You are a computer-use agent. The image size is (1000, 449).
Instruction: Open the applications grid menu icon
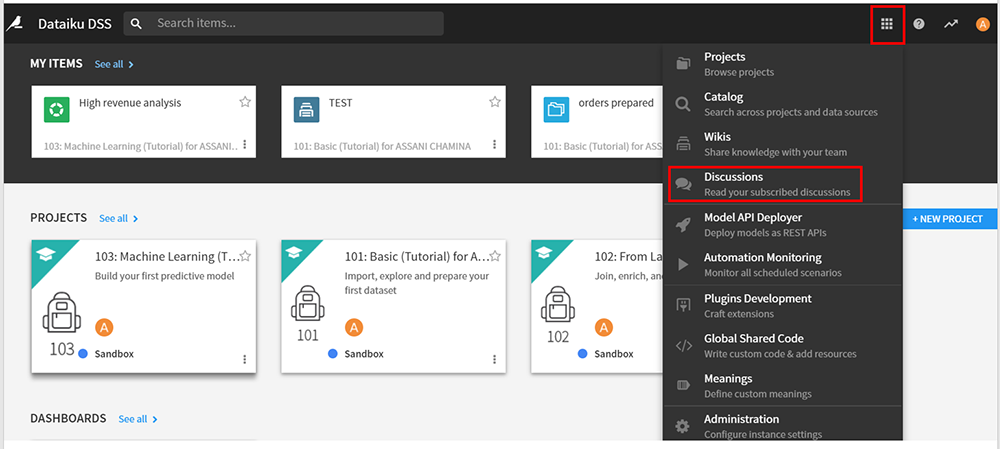(886, 24)
